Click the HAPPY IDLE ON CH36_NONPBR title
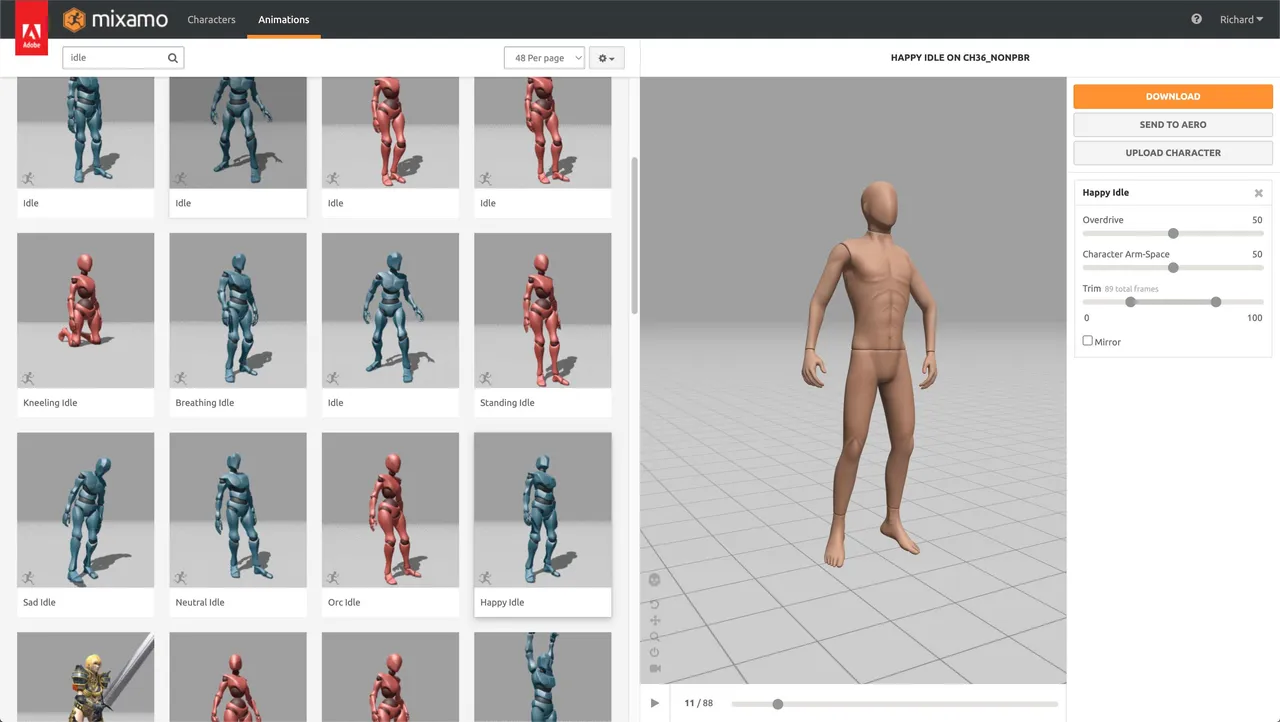Screen dimensions: 1280x722 (x=960, y=58)
